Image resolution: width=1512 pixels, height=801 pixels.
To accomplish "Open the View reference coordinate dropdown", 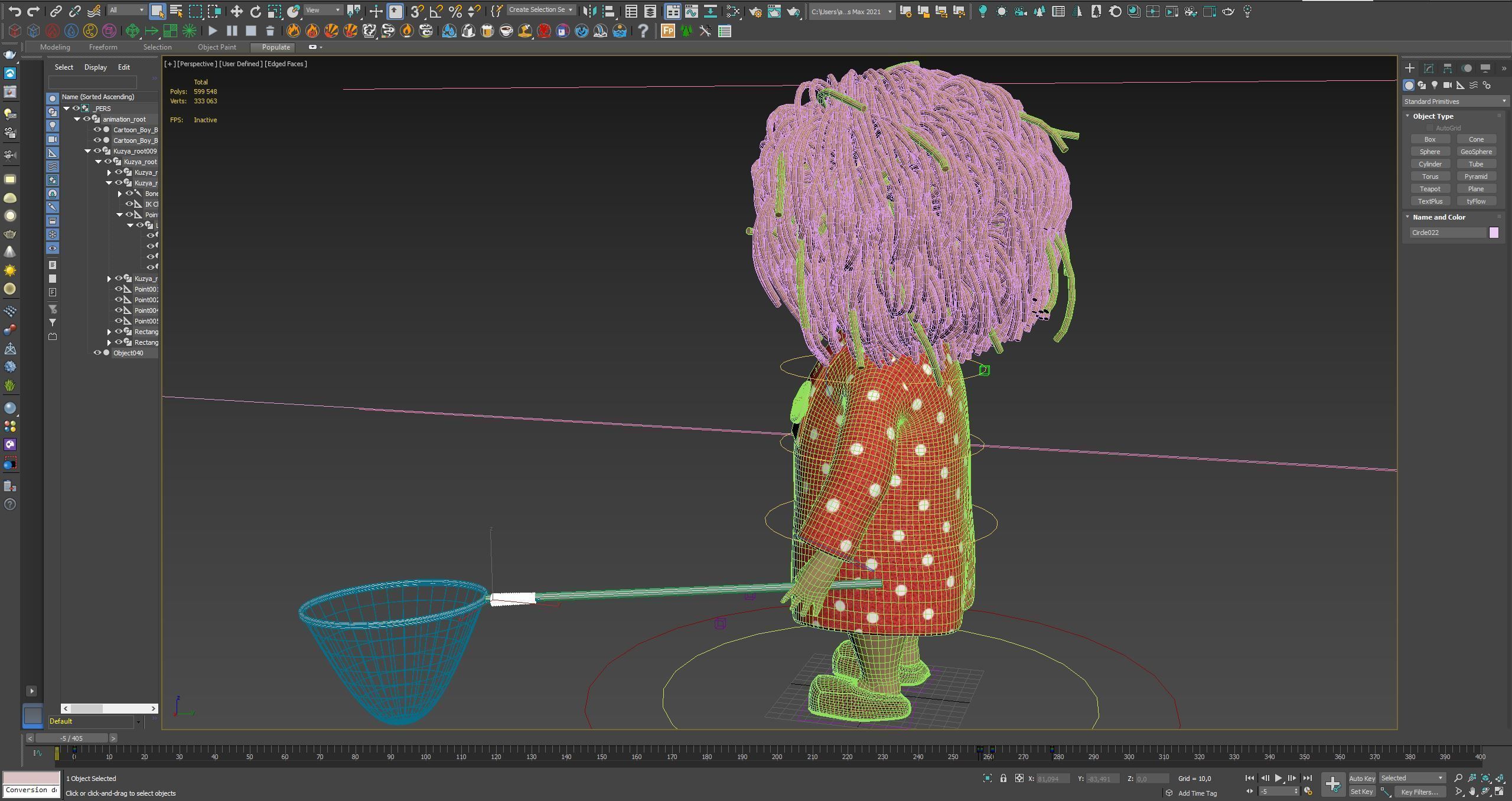I will [323, 10].
